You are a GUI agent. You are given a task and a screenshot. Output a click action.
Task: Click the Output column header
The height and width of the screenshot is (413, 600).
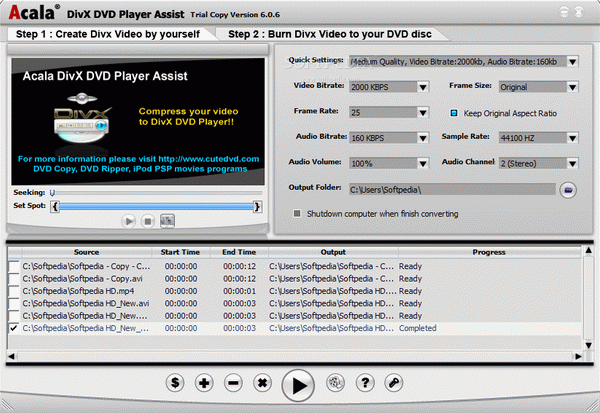pyautogui.click(x=333, y=252)
